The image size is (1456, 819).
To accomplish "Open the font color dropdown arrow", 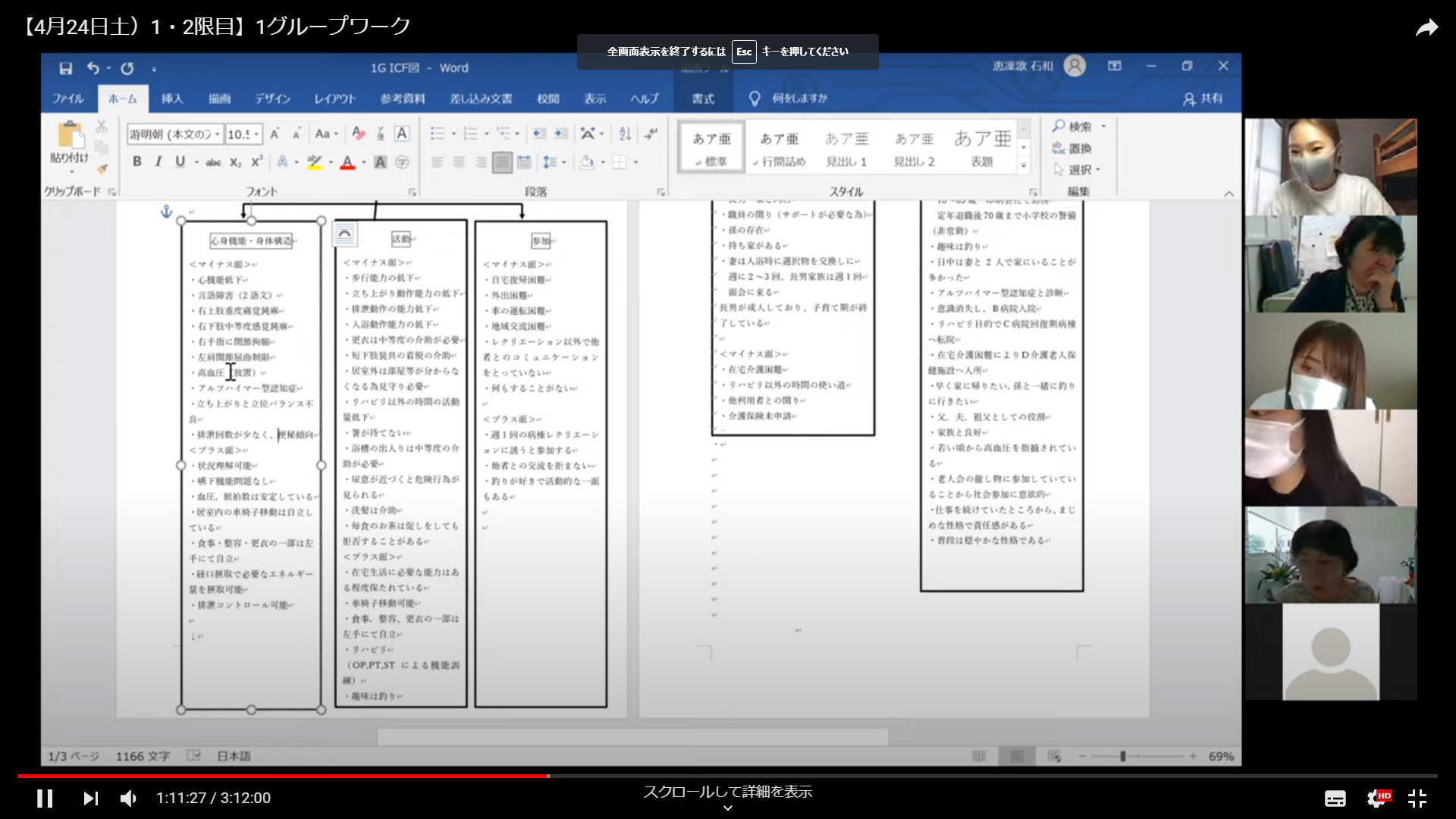I will pos(364,162).
